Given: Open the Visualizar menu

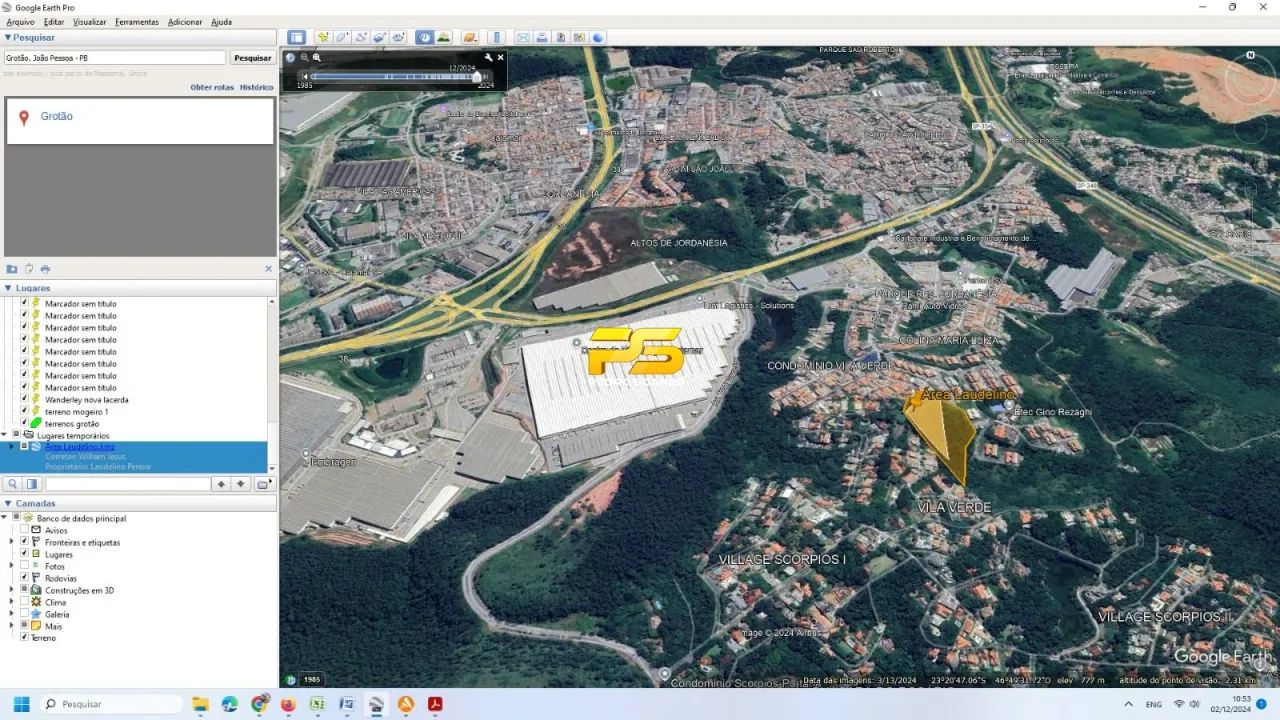Looking at the screenshot, I should pos(90,22).
